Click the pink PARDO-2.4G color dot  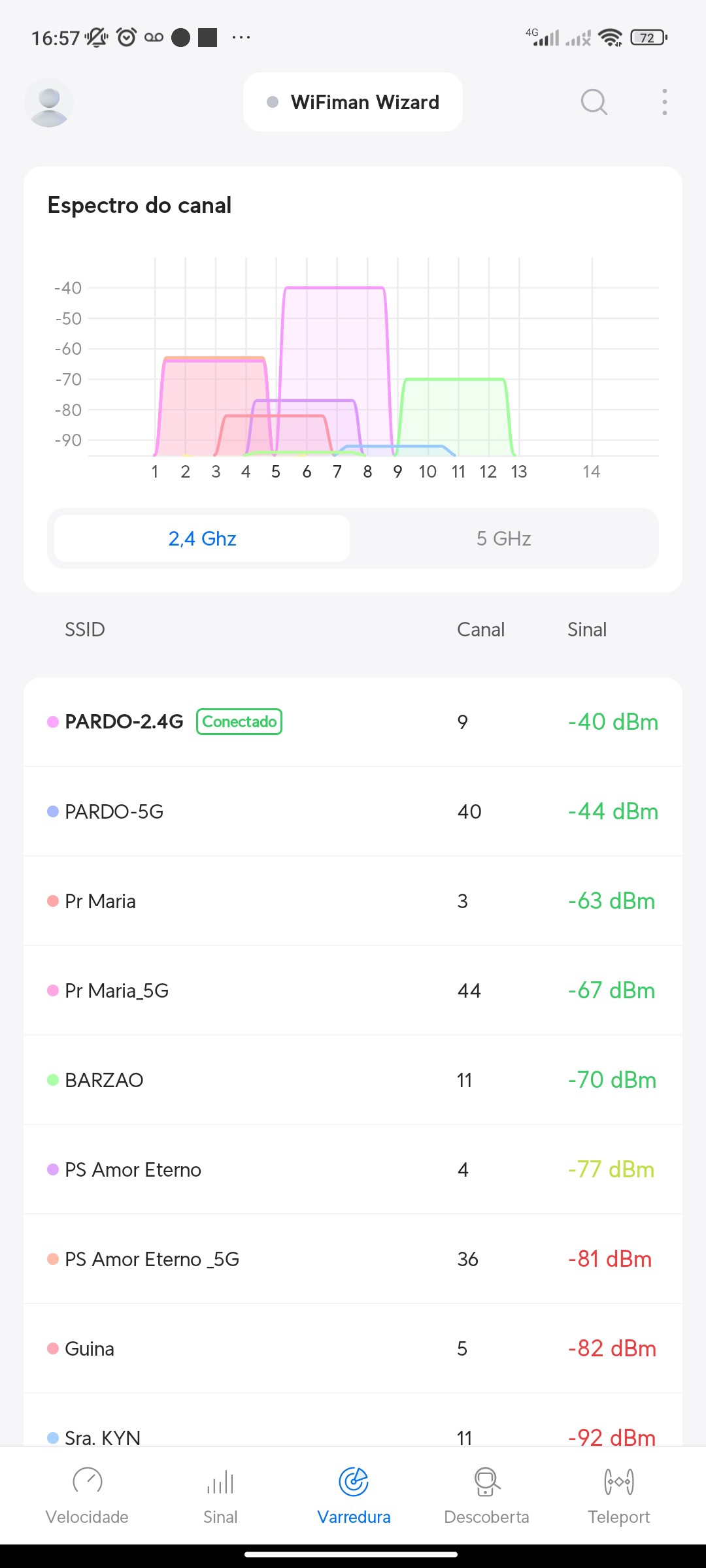click(53, 722)
